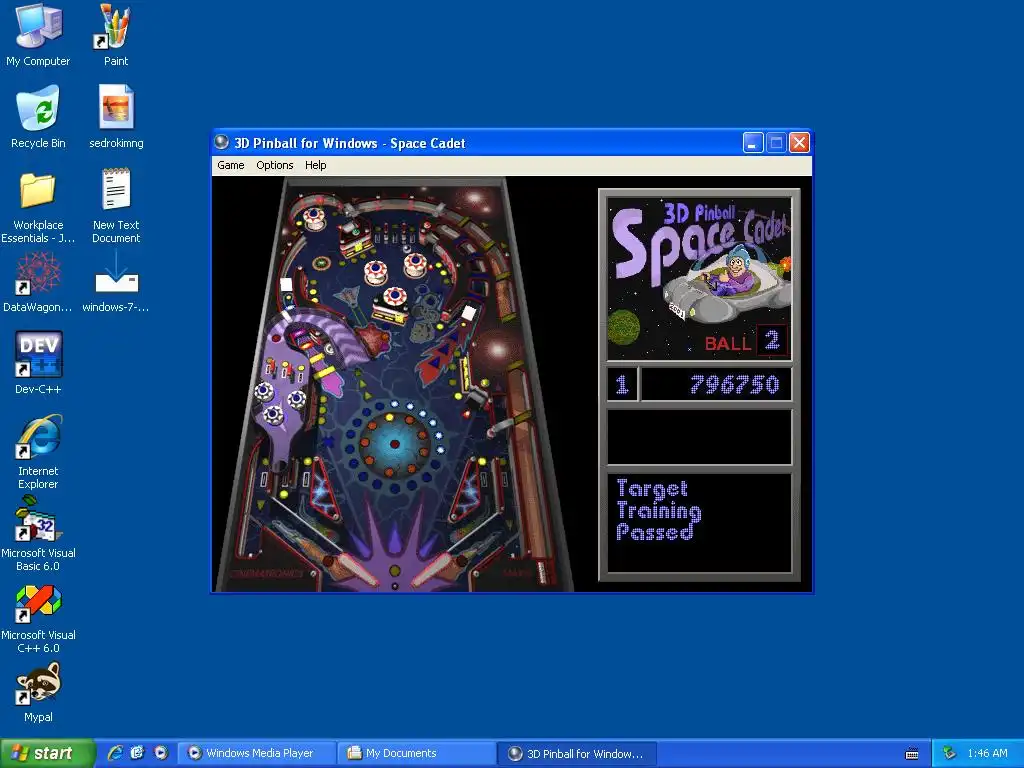Select the Mypal raccoon icon
Viewport: 1024px width, 768px height.
click(38, 692)
